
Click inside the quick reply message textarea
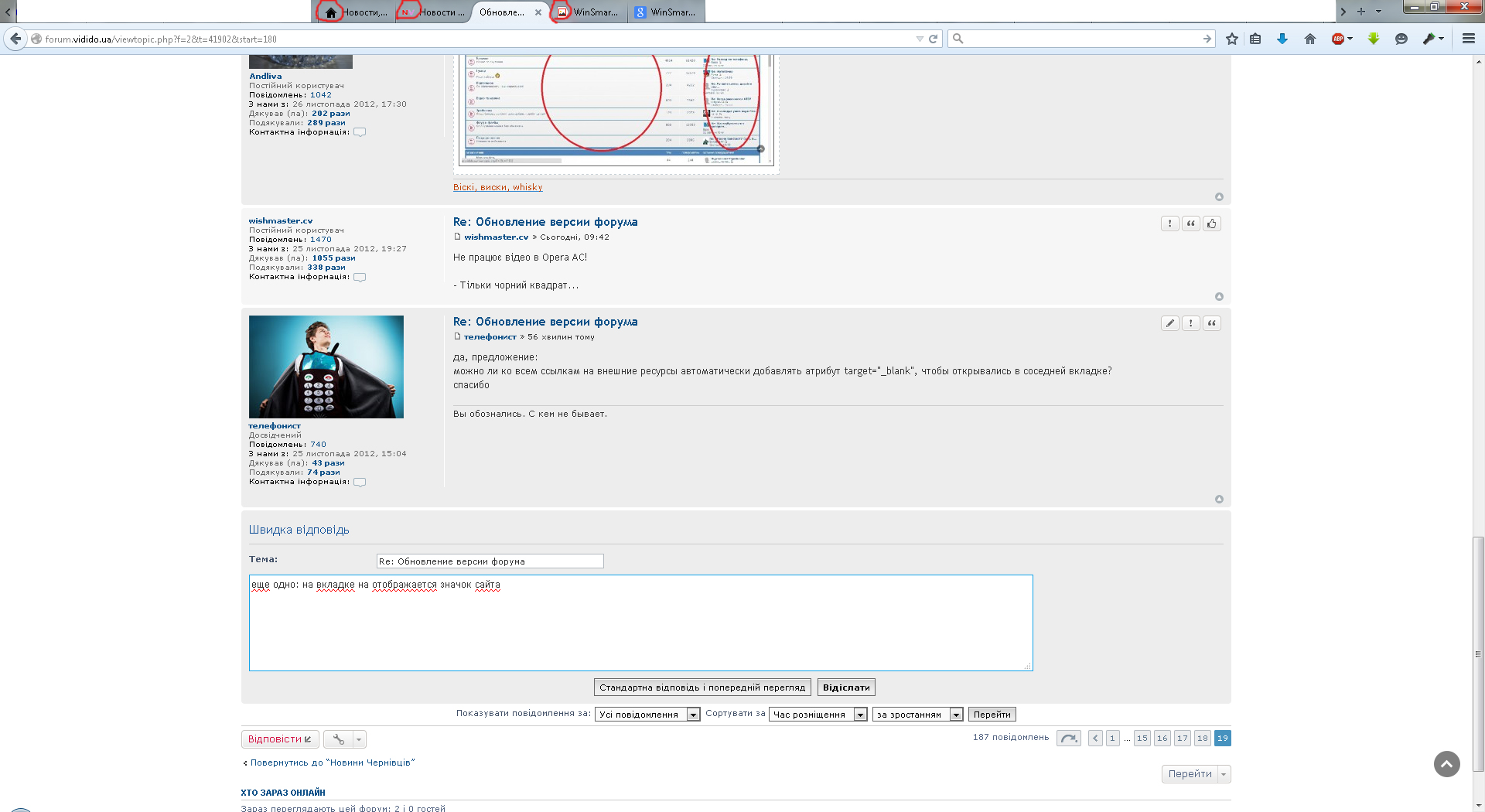pyautogui.click(x=640, y=626)
